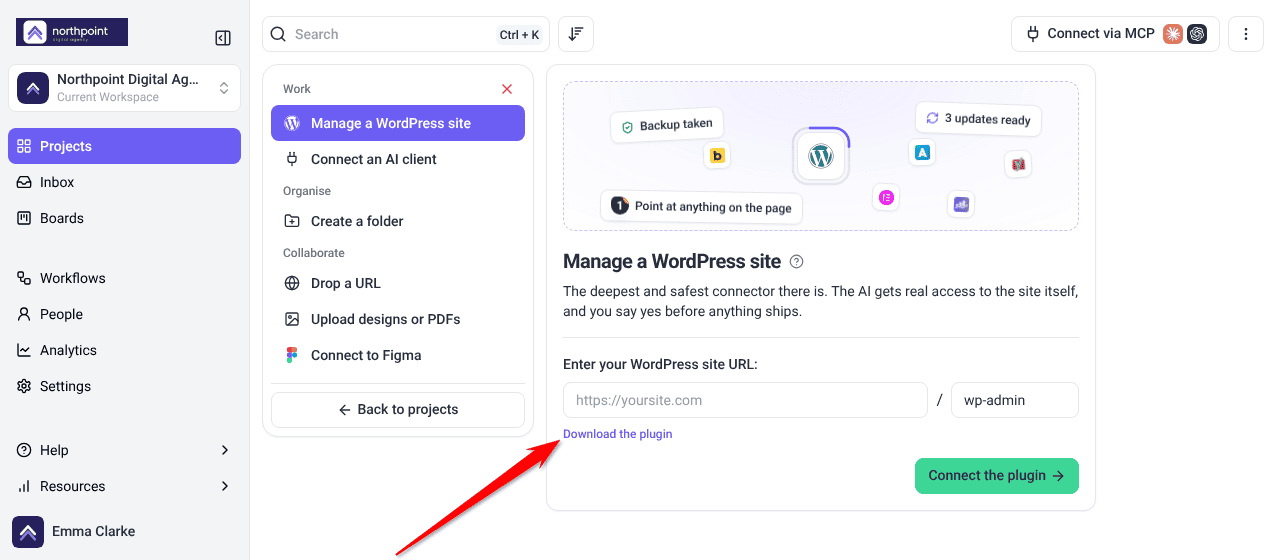The image size is (1280, 560).
Task: Click the plug icon by AI client
Action: click(292, 159)
